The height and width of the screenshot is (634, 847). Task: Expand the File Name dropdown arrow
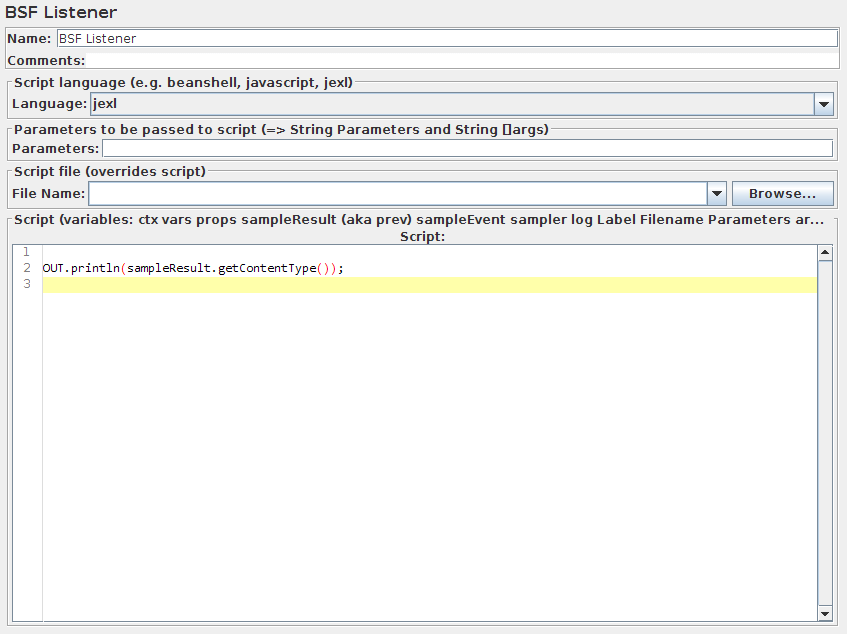tap(716, 193)
